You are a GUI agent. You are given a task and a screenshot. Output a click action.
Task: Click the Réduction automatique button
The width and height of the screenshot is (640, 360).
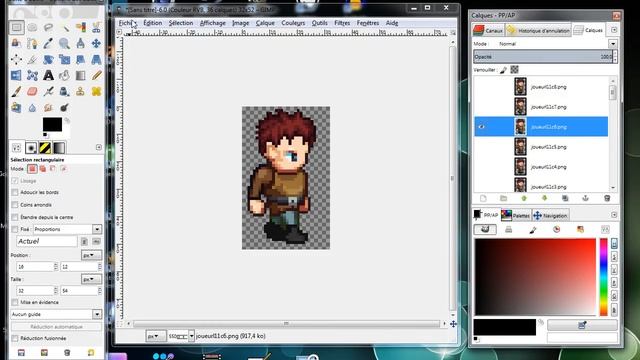[56, 327]
